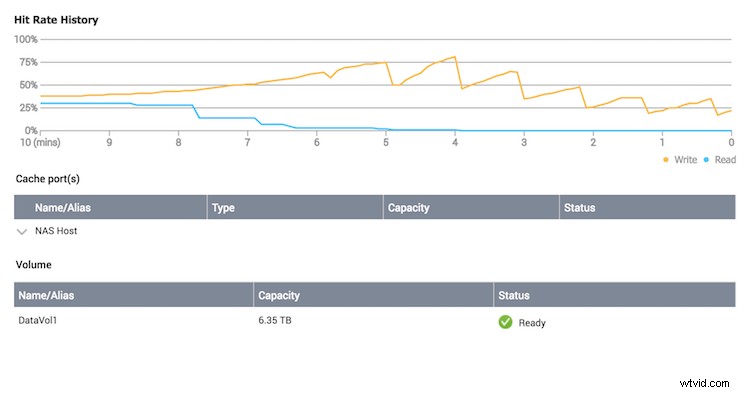Sort cache ports by Type column
Image resolution: width=750 pixels, height=393 pixels.
pyautogui.click(x=295, y=207)
